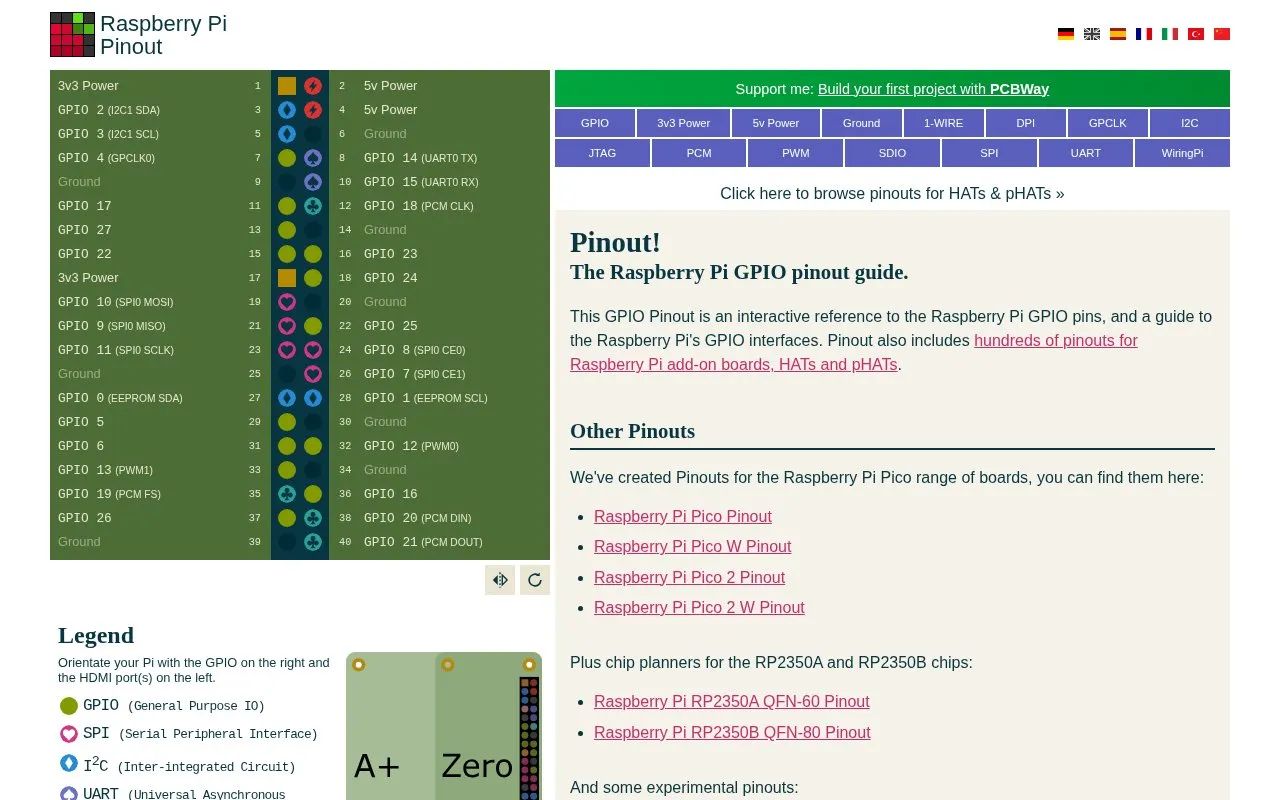Click the pin 19 SPI0 MOSI heart icon
This screenshot has height=800, width=1280.
click(x=287, y=302)
